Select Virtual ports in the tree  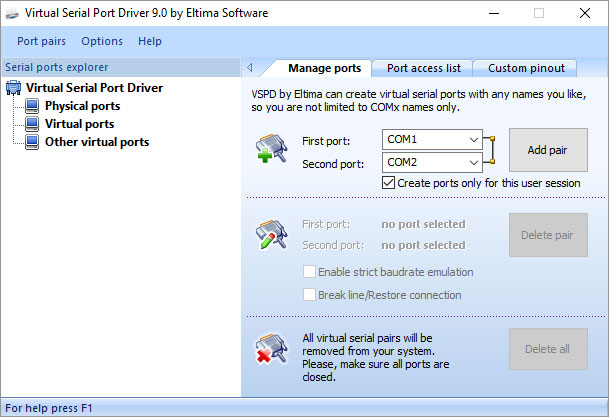pos(79,124)
